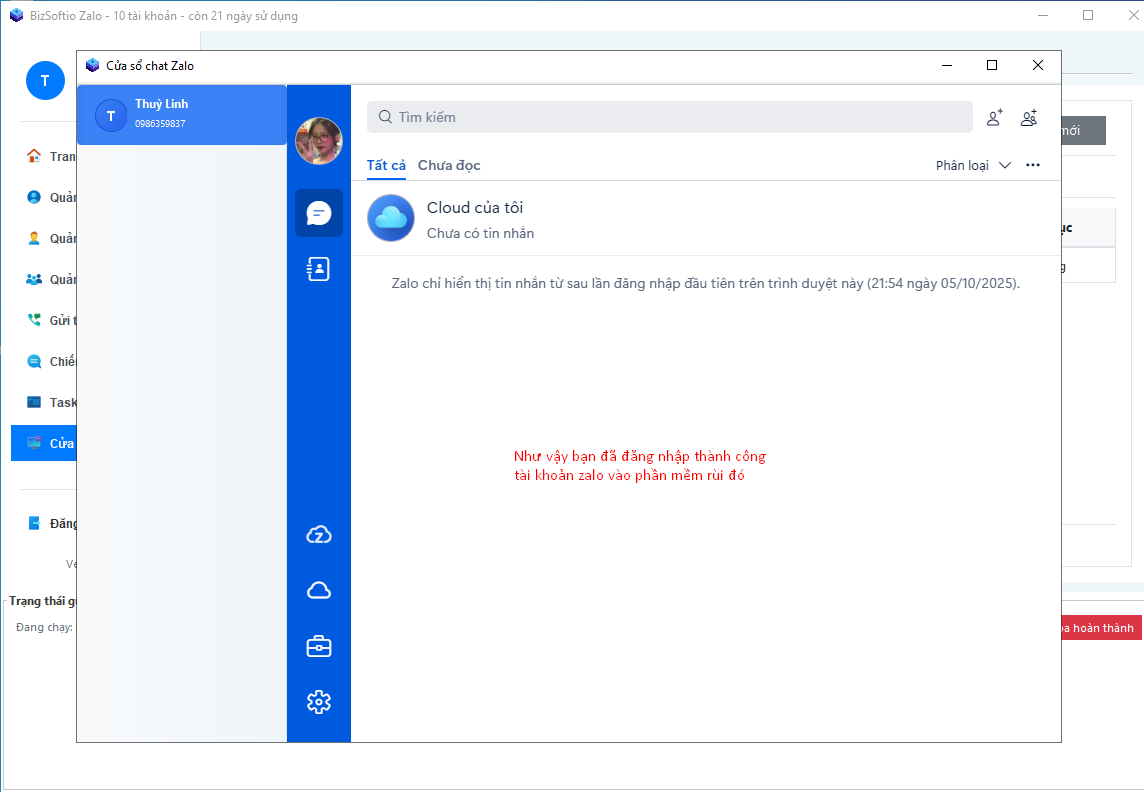1144x792 pixels.
Task: Expand the Phân loại dropdown
Action: coord(973,165)
